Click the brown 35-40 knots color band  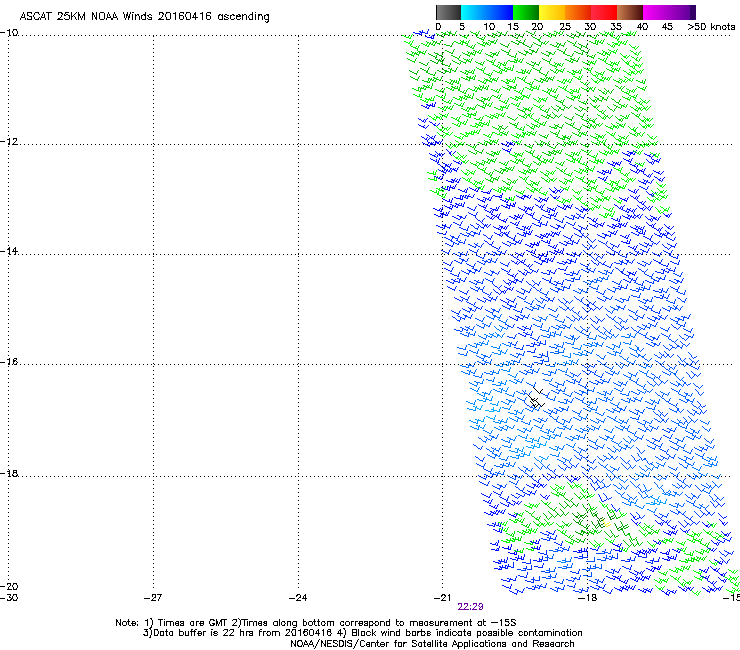pyautogui.click(x=630, y=12)
